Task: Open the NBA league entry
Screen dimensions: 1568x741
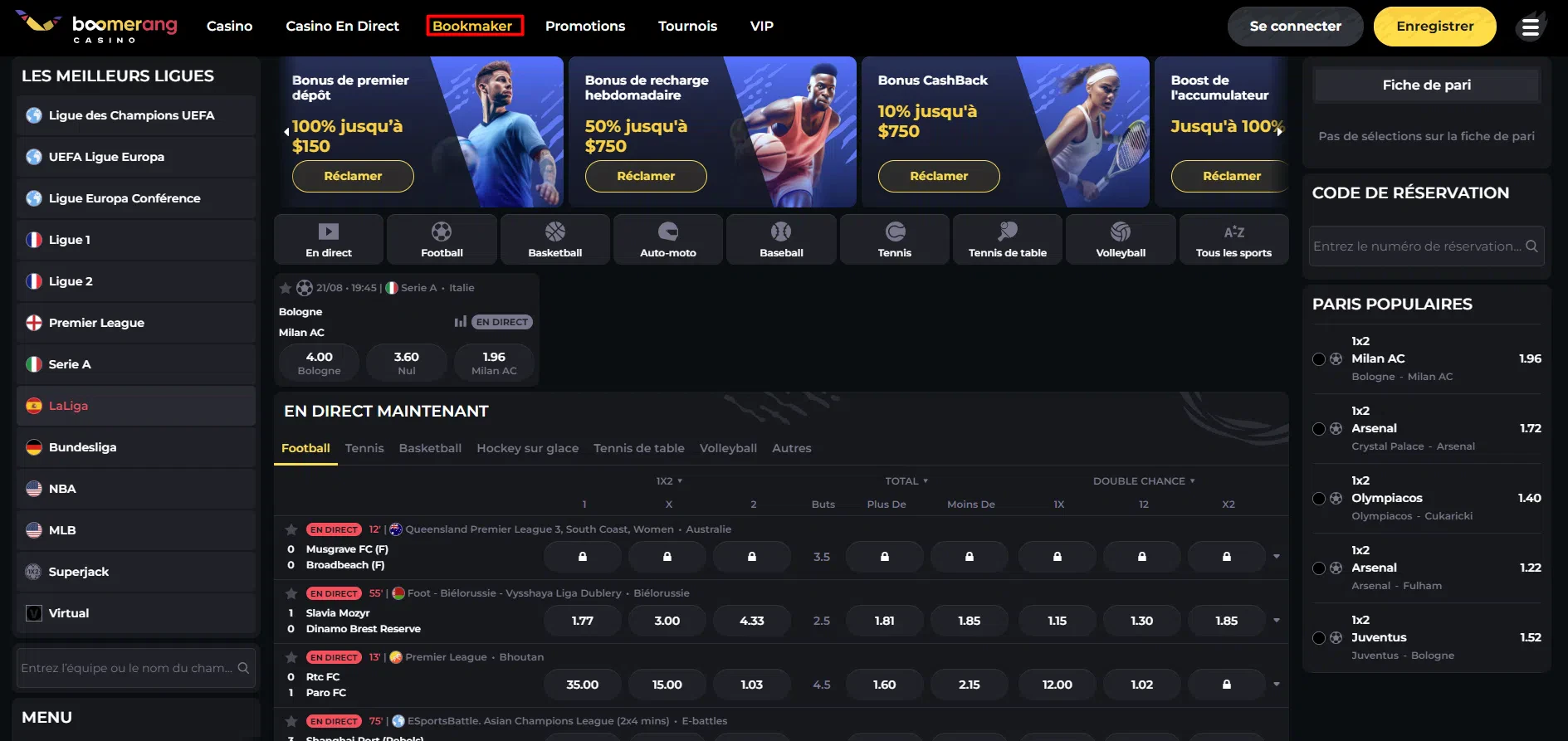Action: coord(136,489)
